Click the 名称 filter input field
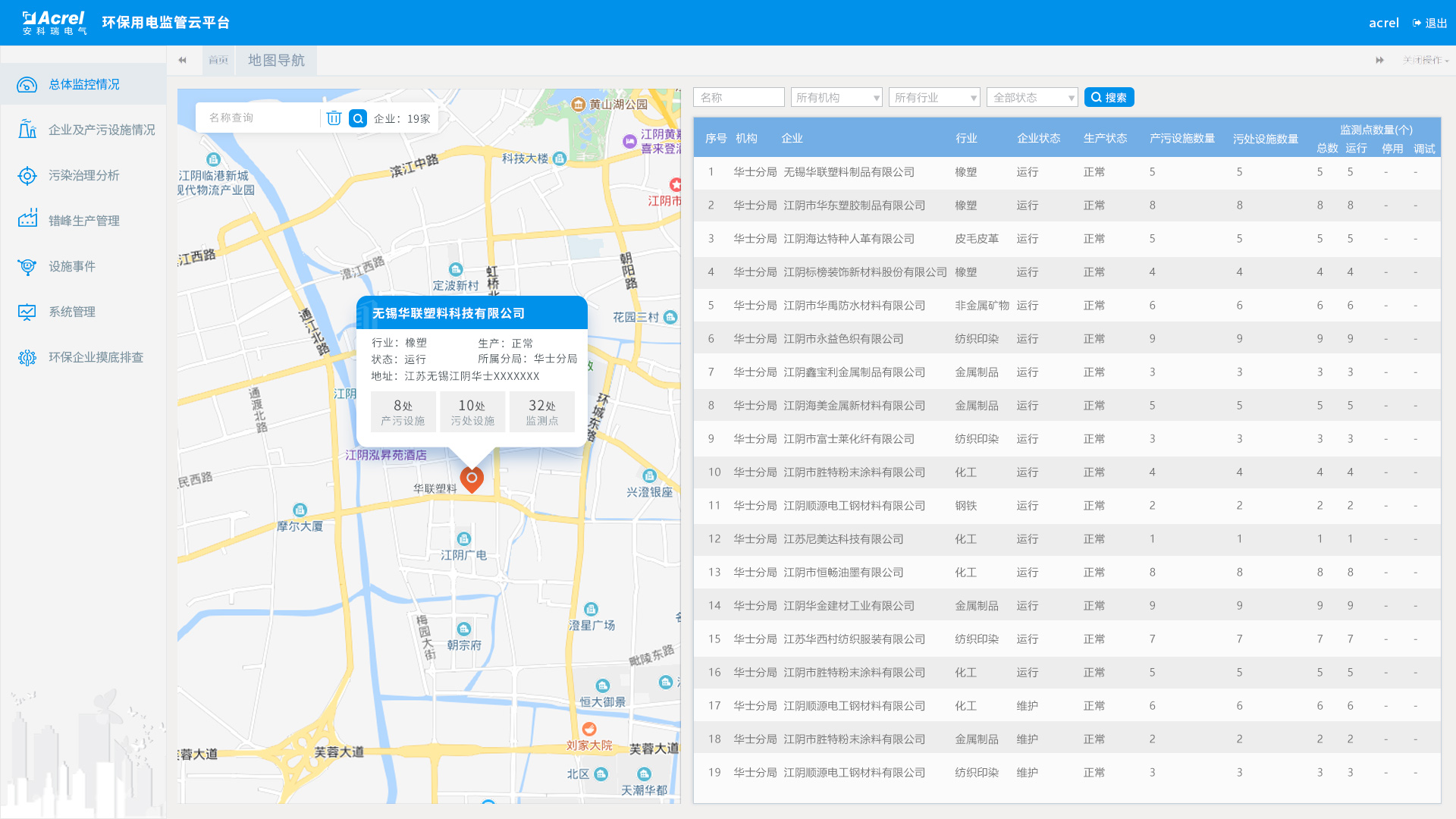The width and height of the screenshot is (1456, 819). (739, 98)
